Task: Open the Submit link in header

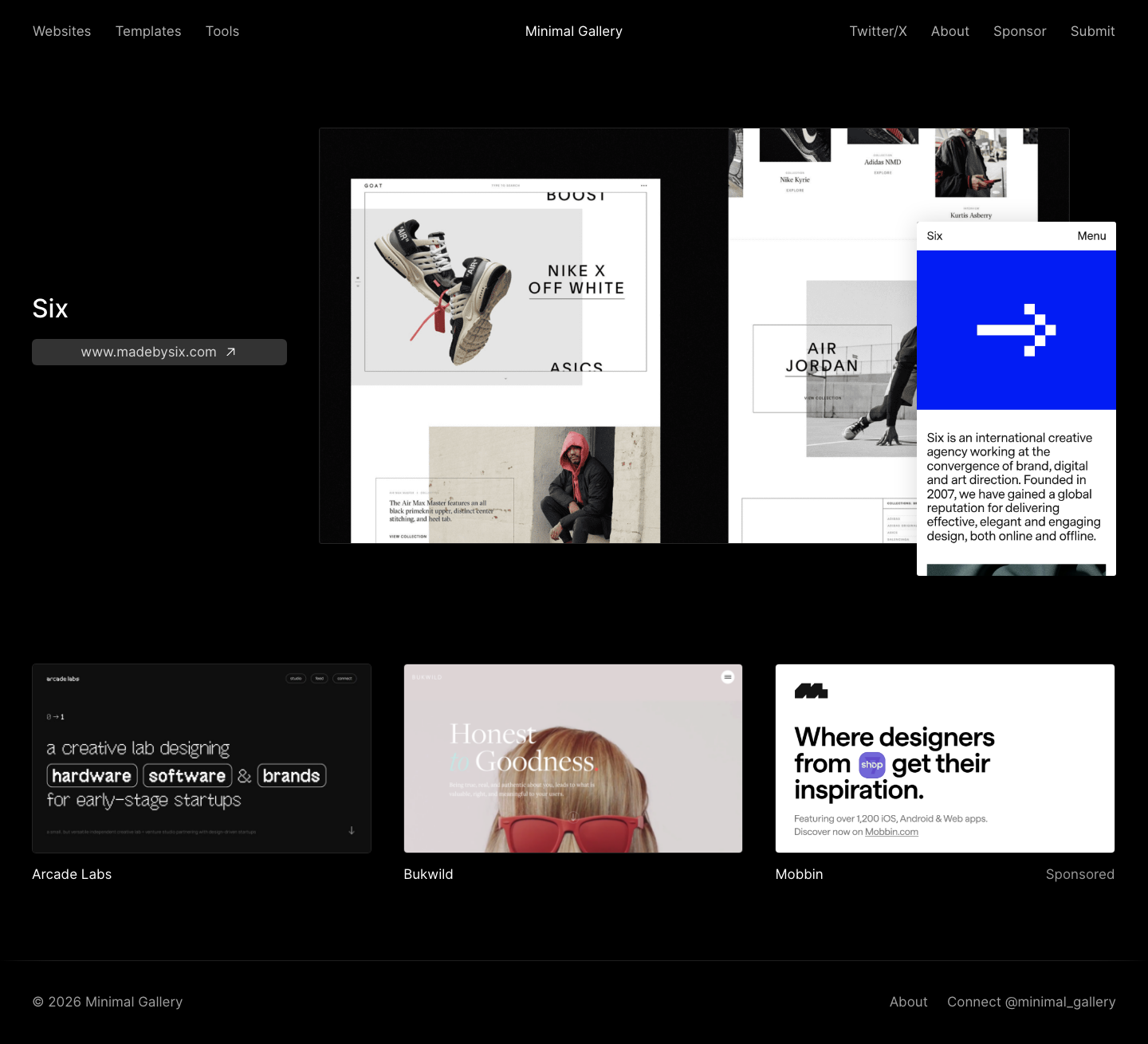Action: (x=1092, y=31)
